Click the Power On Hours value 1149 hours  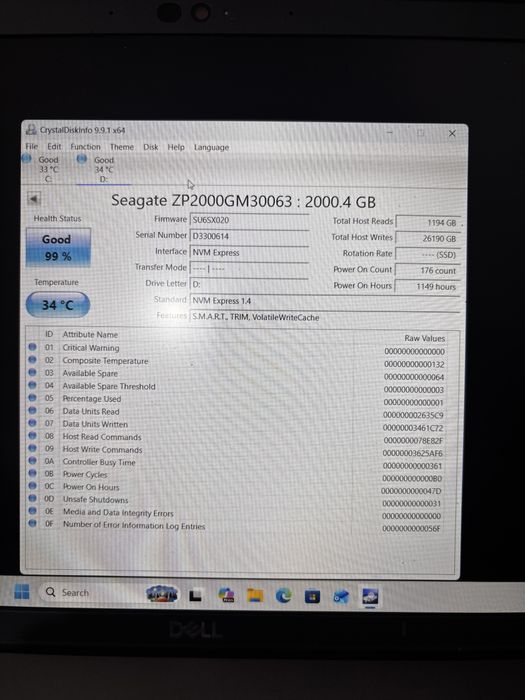point(428,287)
